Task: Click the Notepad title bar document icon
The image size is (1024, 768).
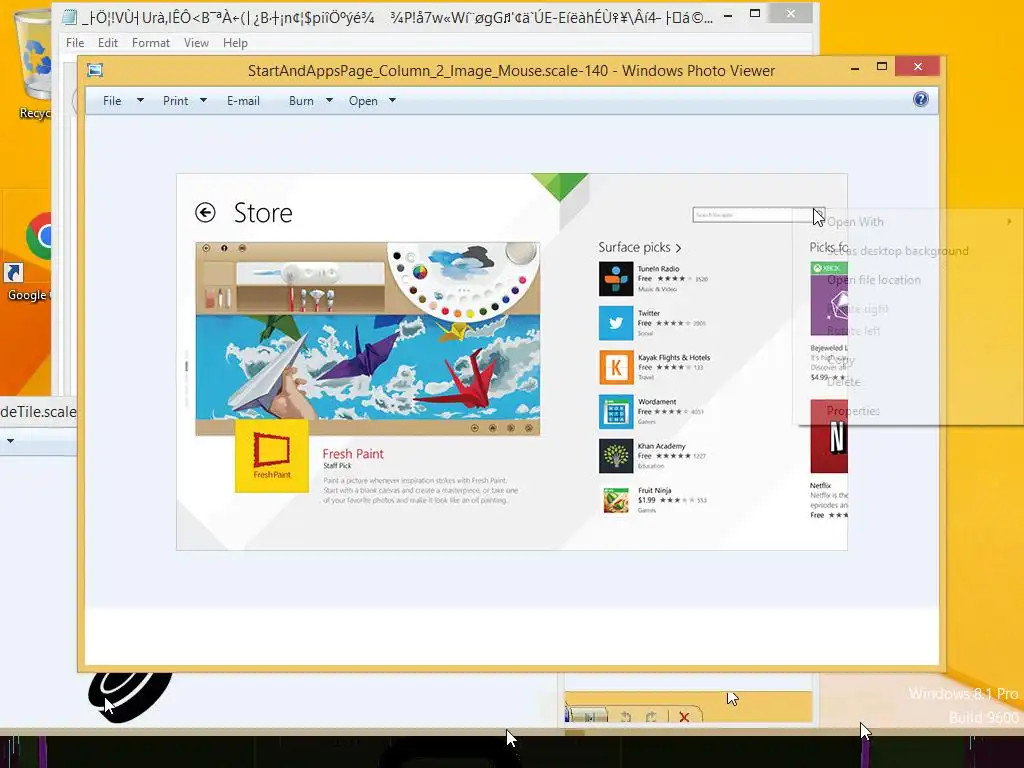Action: [70, 17]
